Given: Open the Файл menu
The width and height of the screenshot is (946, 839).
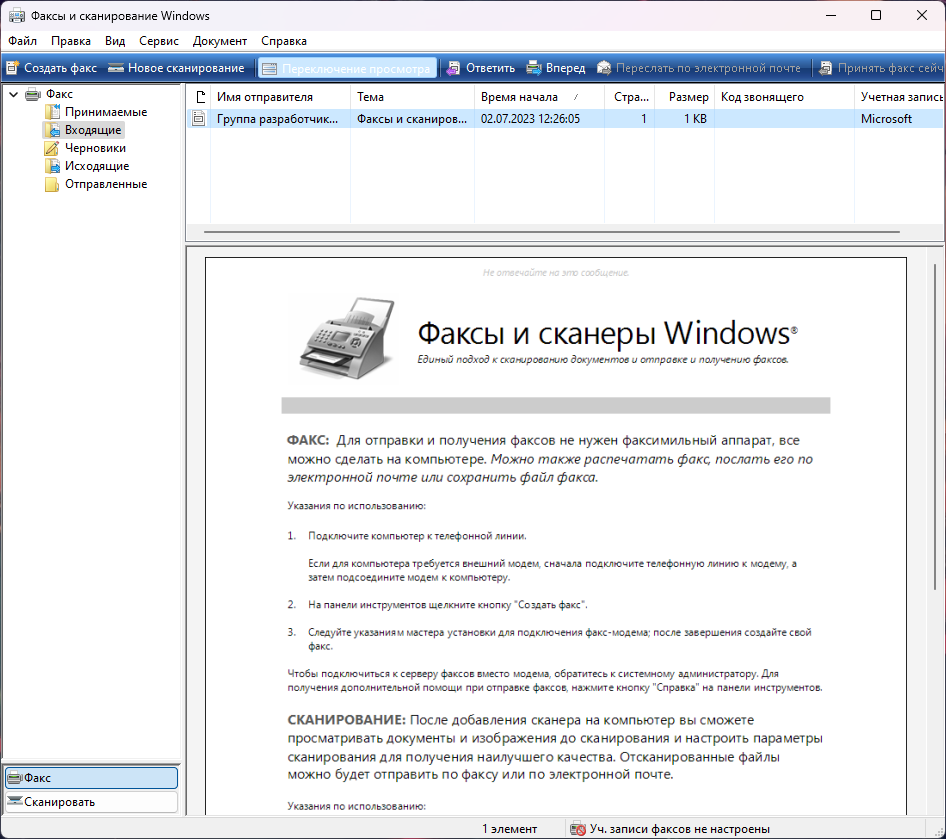Looking at the screenshot, I should click(x=22, y=41).
